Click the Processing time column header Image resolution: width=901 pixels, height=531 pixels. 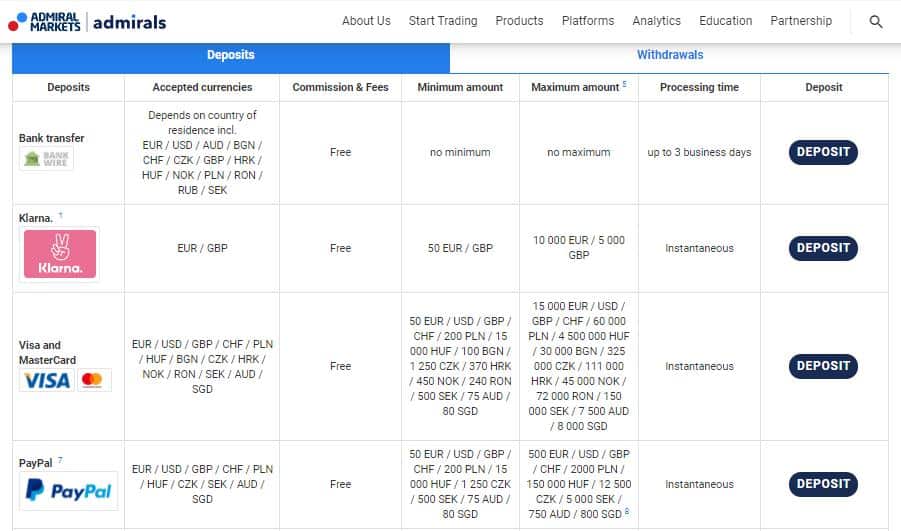pyautogui.click(x=699, y=87)
